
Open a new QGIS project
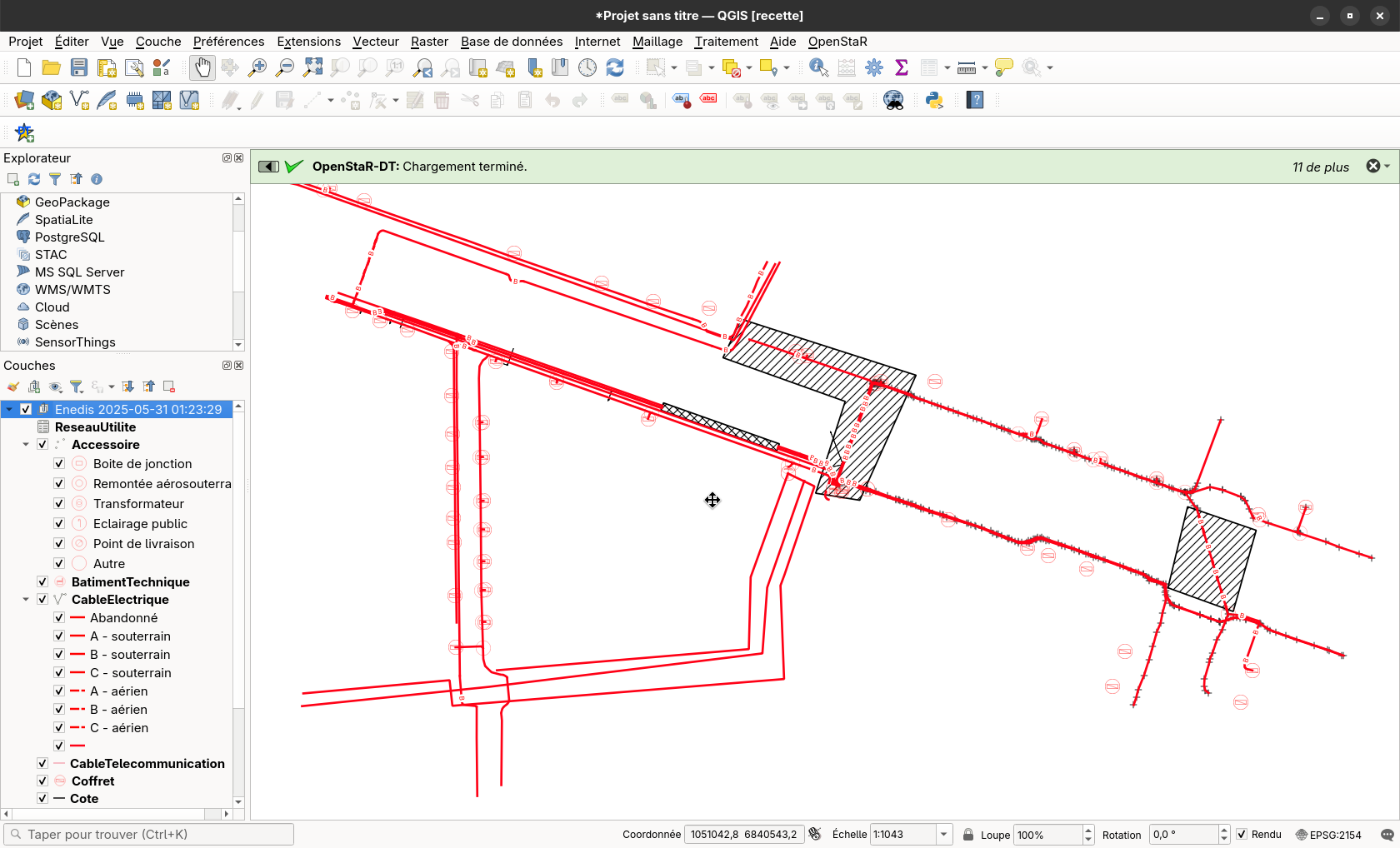click(23, 67)
